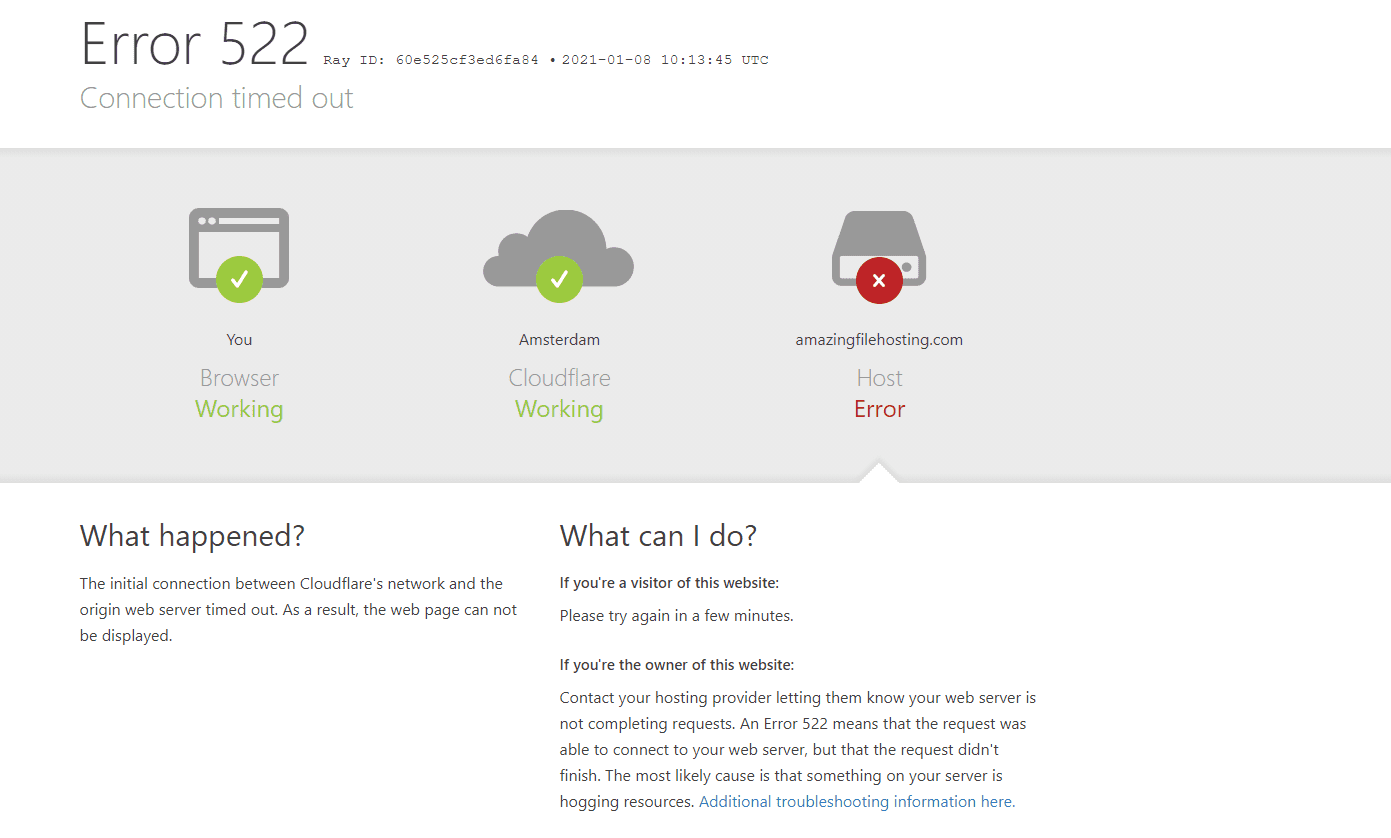Screen dimensions: 1391x838
Task: Click the Connection timed out subtitle
Action: [217, 98]
